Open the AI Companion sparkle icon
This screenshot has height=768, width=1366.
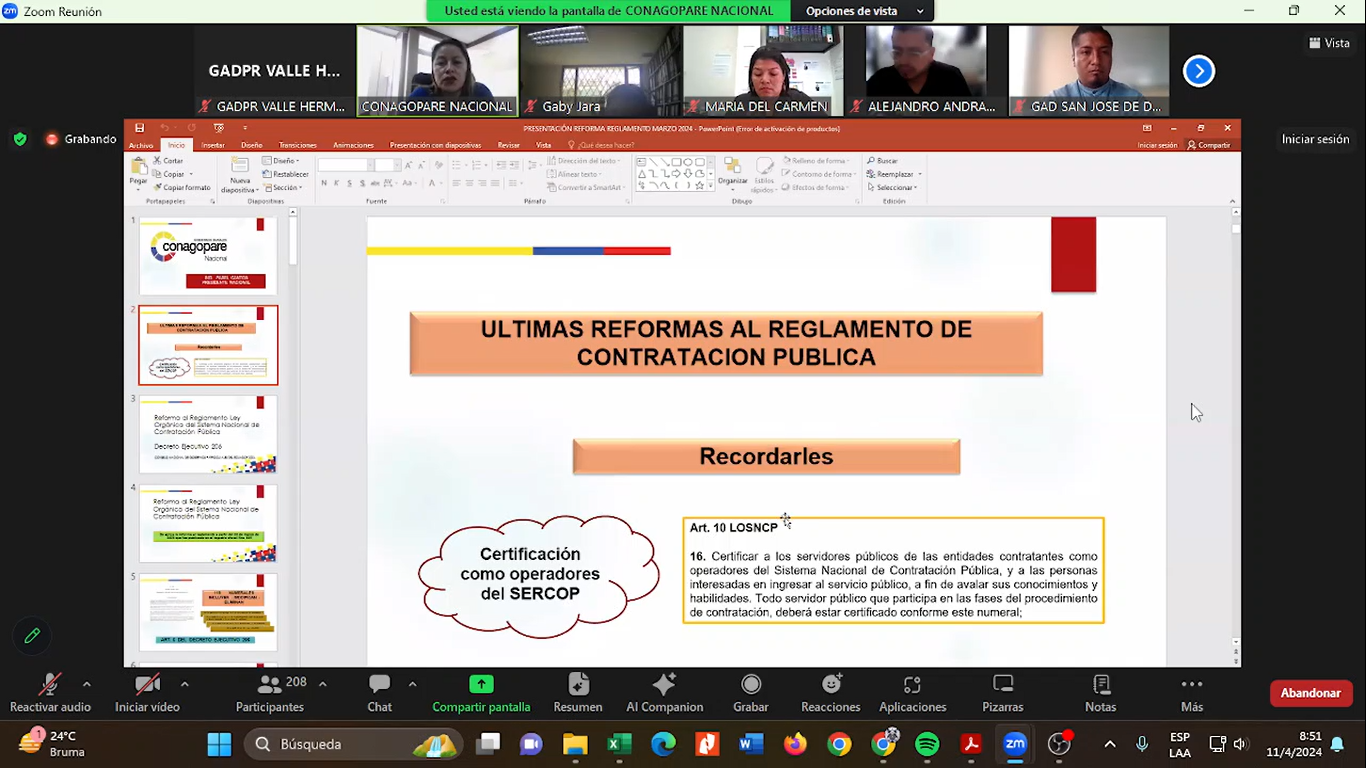(664, 685)
